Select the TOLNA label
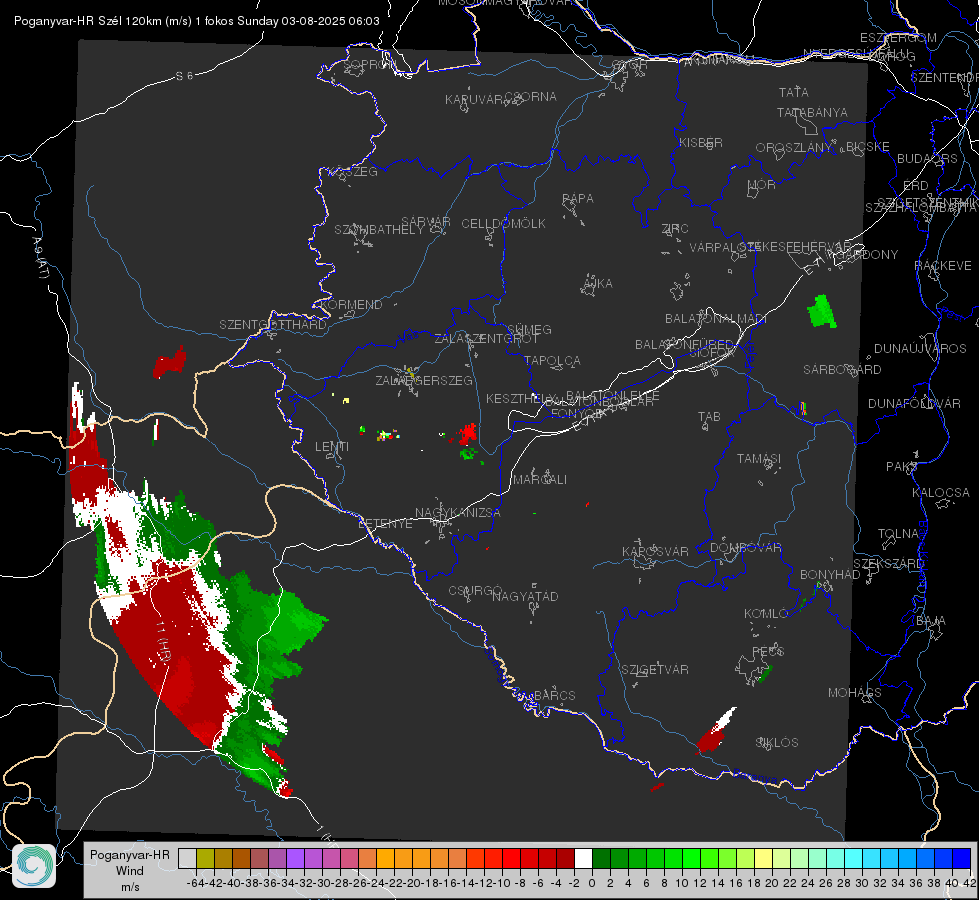Screen dimensions: 979x900 click(898, 533)
